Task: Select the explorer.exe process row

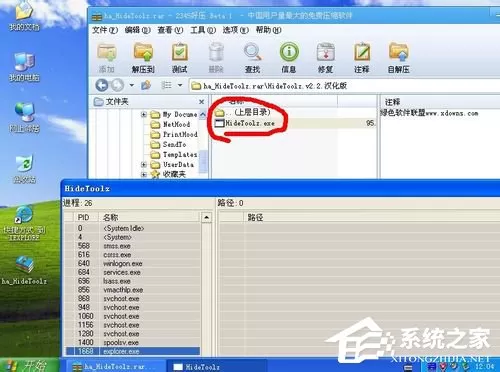Action: coord(133,351)
